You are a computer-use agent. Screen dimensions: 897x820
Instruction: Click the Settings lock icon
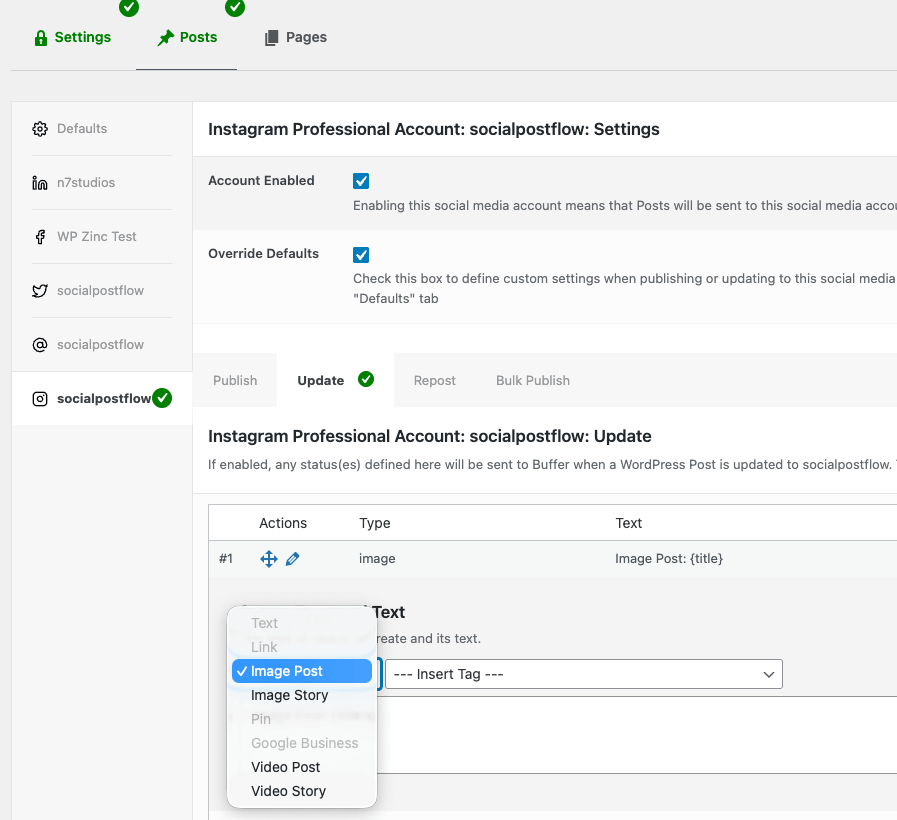pyautogui.click(x=41, y=38)
